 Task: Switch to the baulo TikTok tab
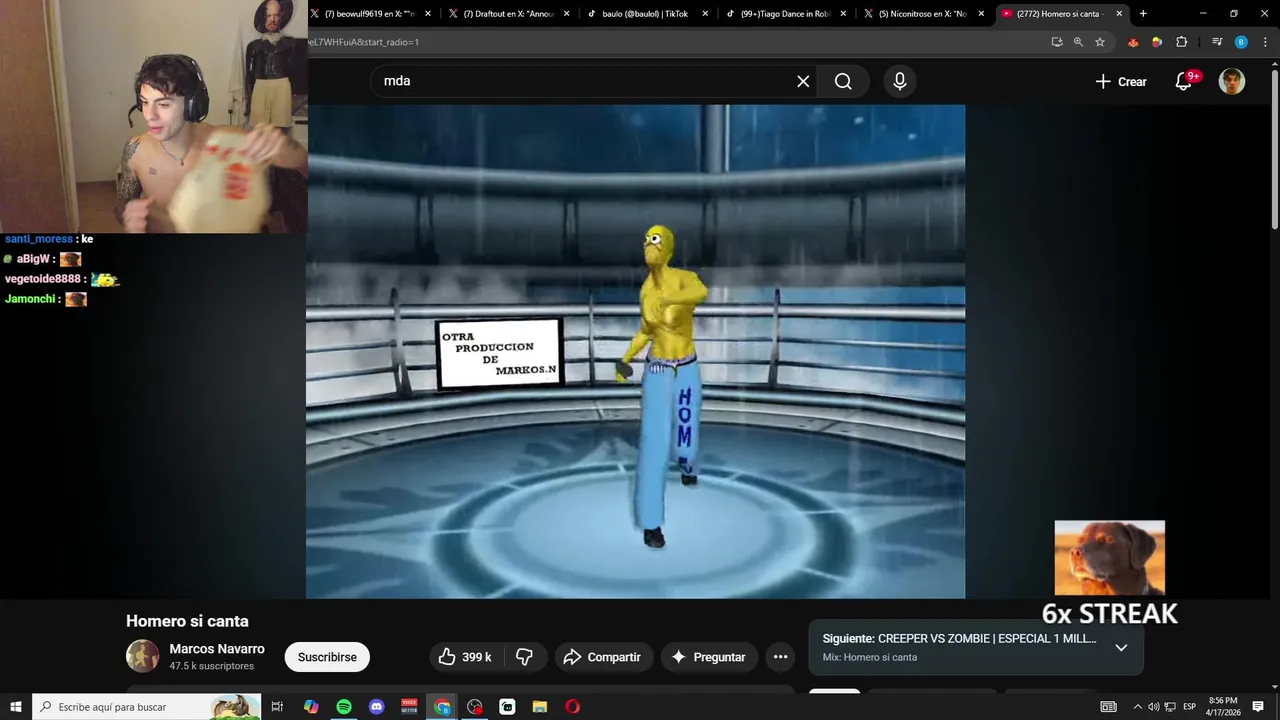pyautogui.click(x=648, y=14)
